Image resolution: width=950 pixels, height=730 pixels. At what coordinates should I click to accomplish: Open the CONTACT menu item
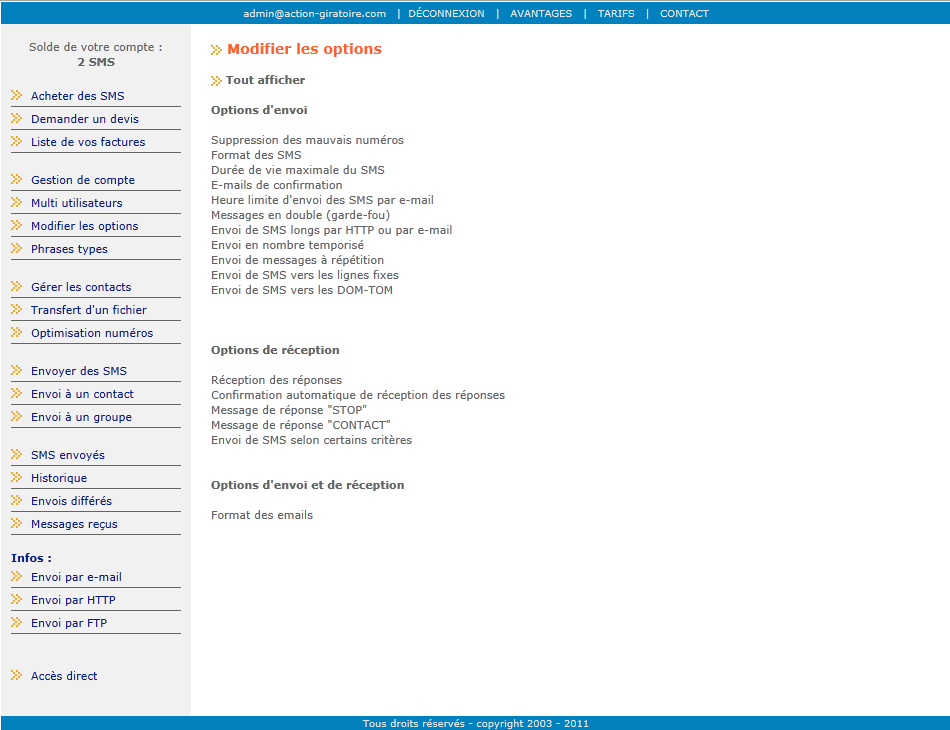[685, 13]
